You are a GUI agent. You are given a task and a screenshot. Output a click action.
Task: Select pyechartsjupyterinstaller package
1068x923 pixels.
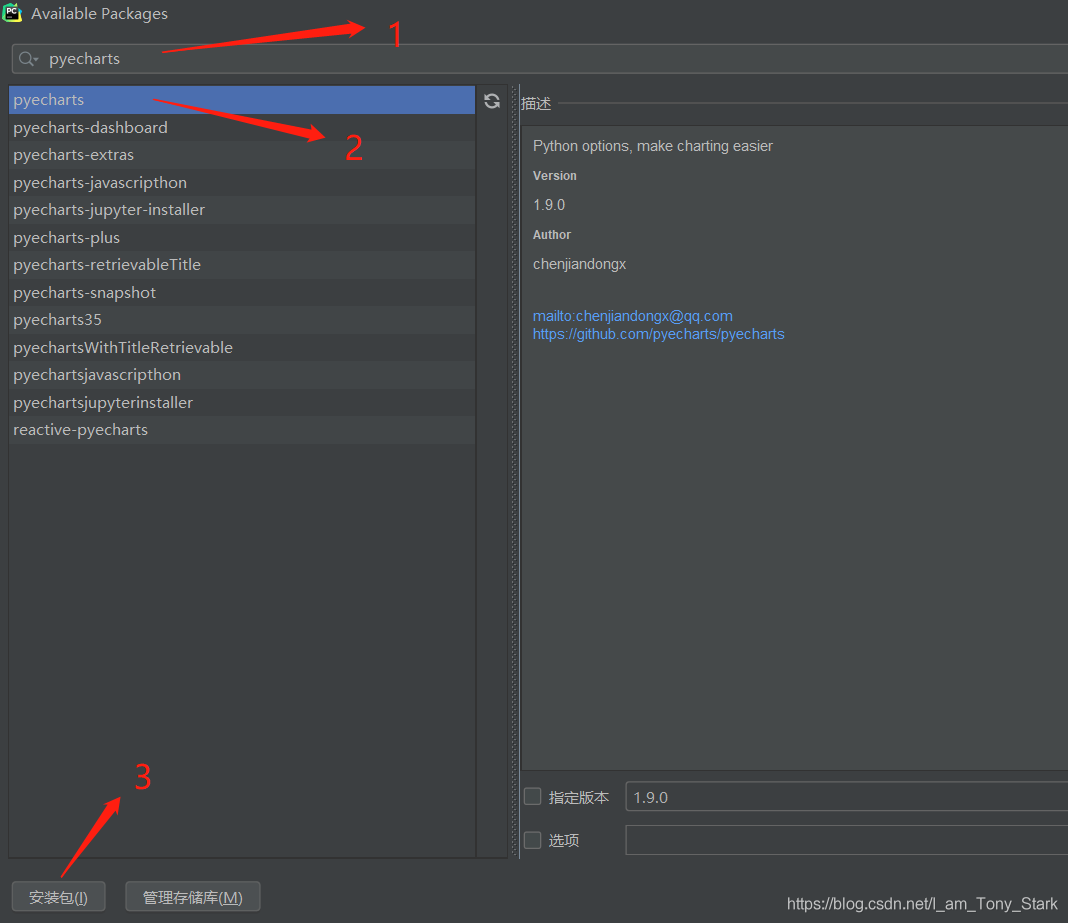242,403
